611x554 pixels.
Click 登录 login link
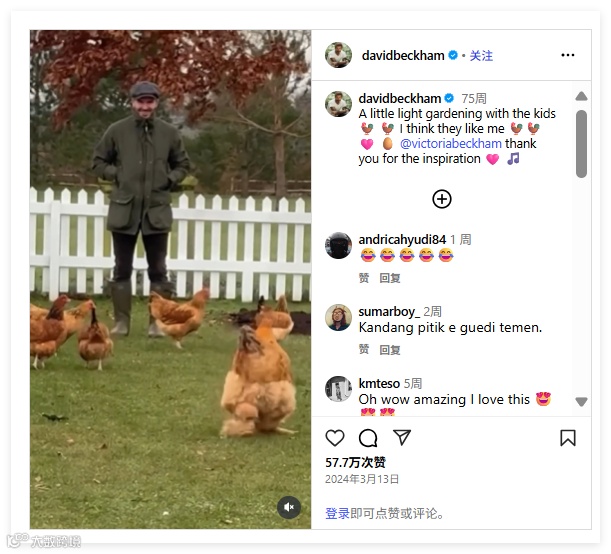pyautogui.click(x=337, y=513)
